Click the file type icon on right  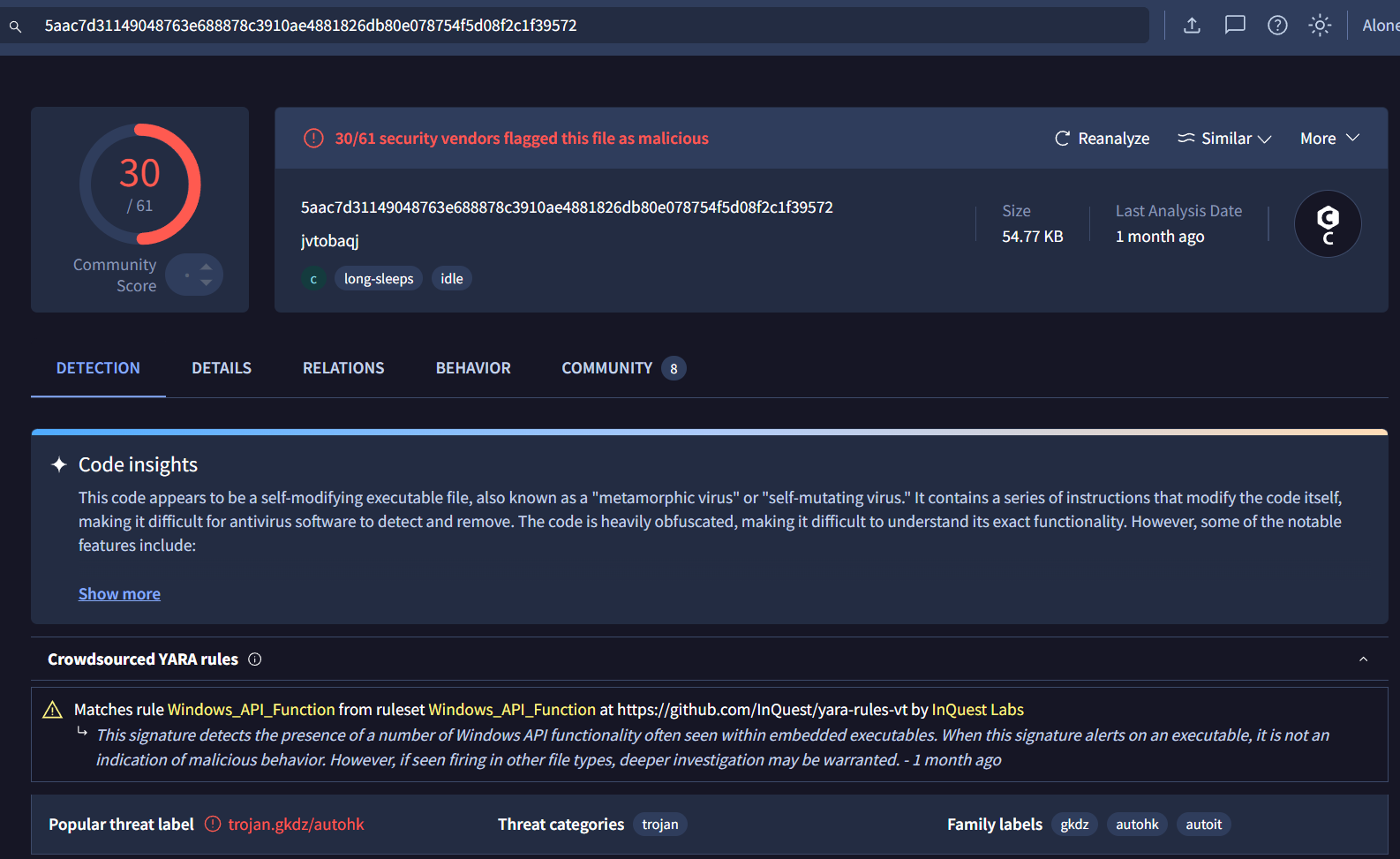coord(1327,224)
